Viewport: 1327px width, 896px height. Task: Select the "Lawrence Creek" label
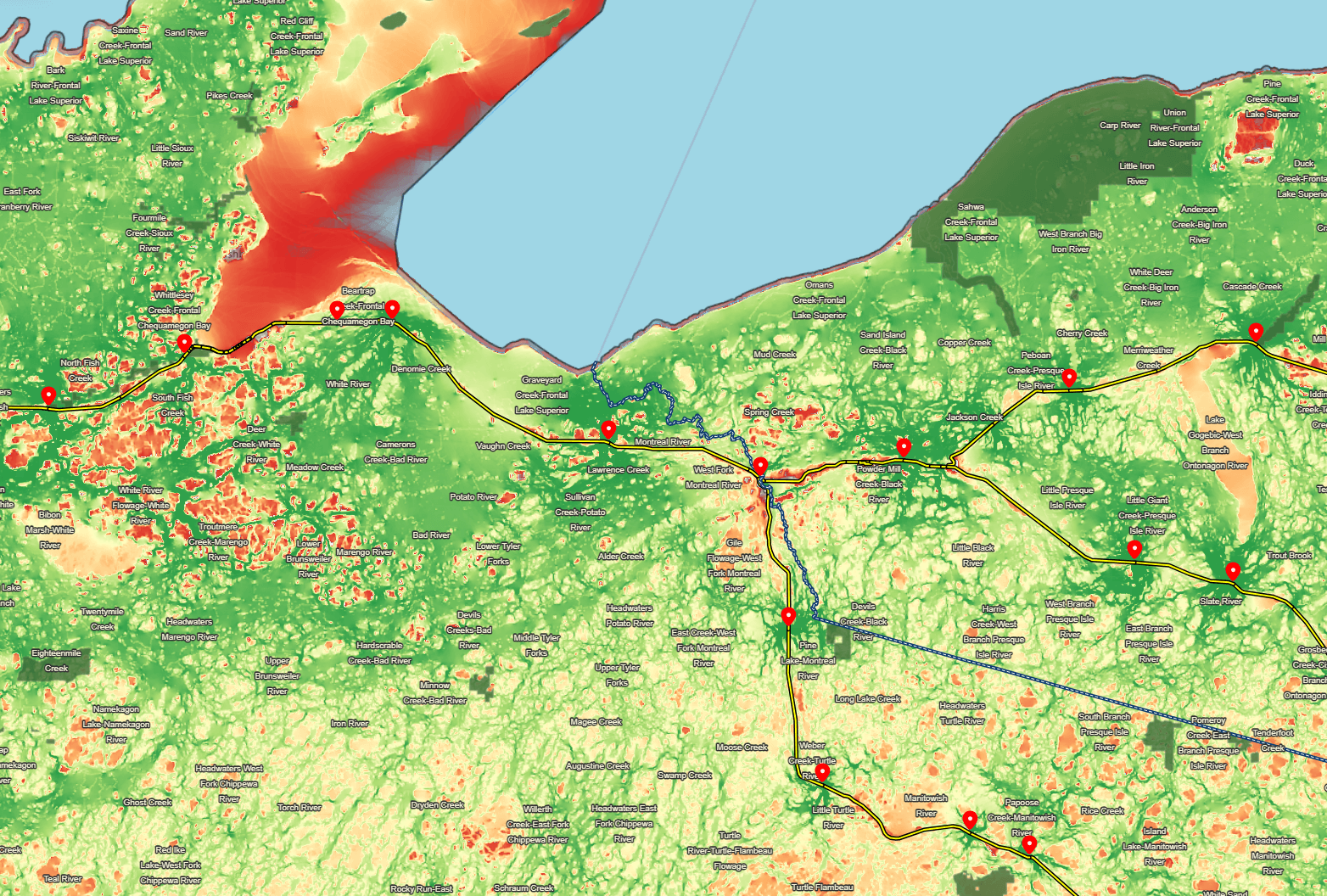[x=619, y=470]
